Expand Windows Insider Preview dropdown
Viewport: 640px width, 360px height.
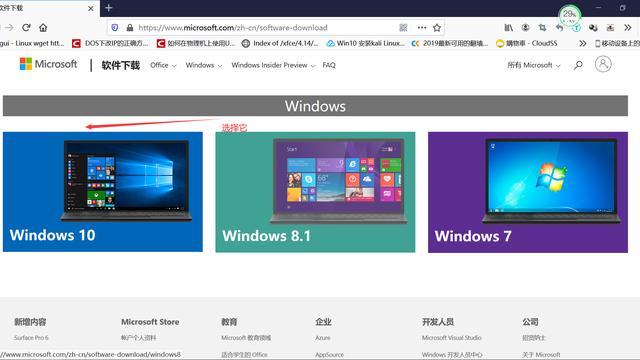pyautogui.click(x=273, y=65)
